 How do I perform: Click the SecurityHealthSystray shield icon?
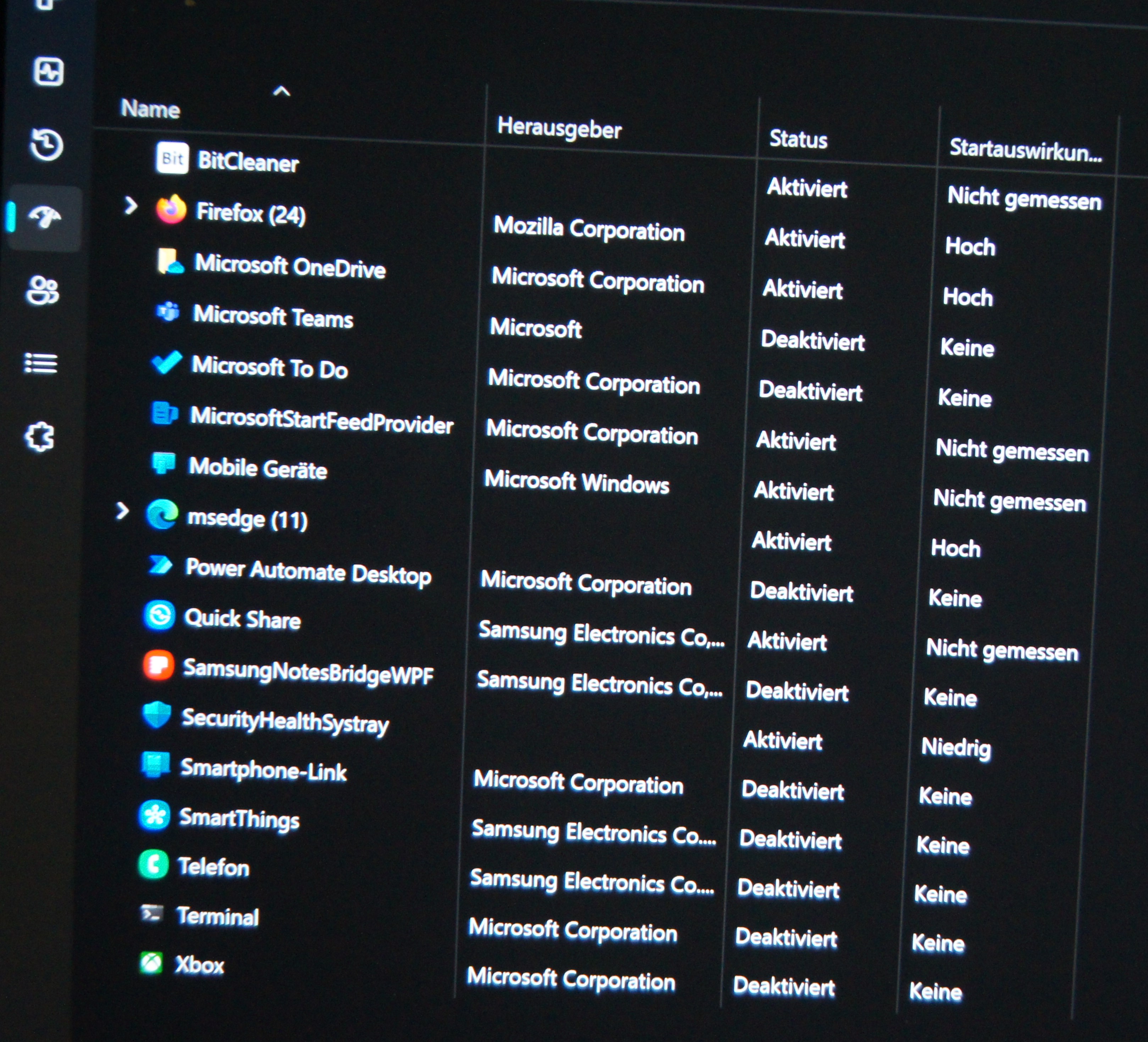point(157,715)
